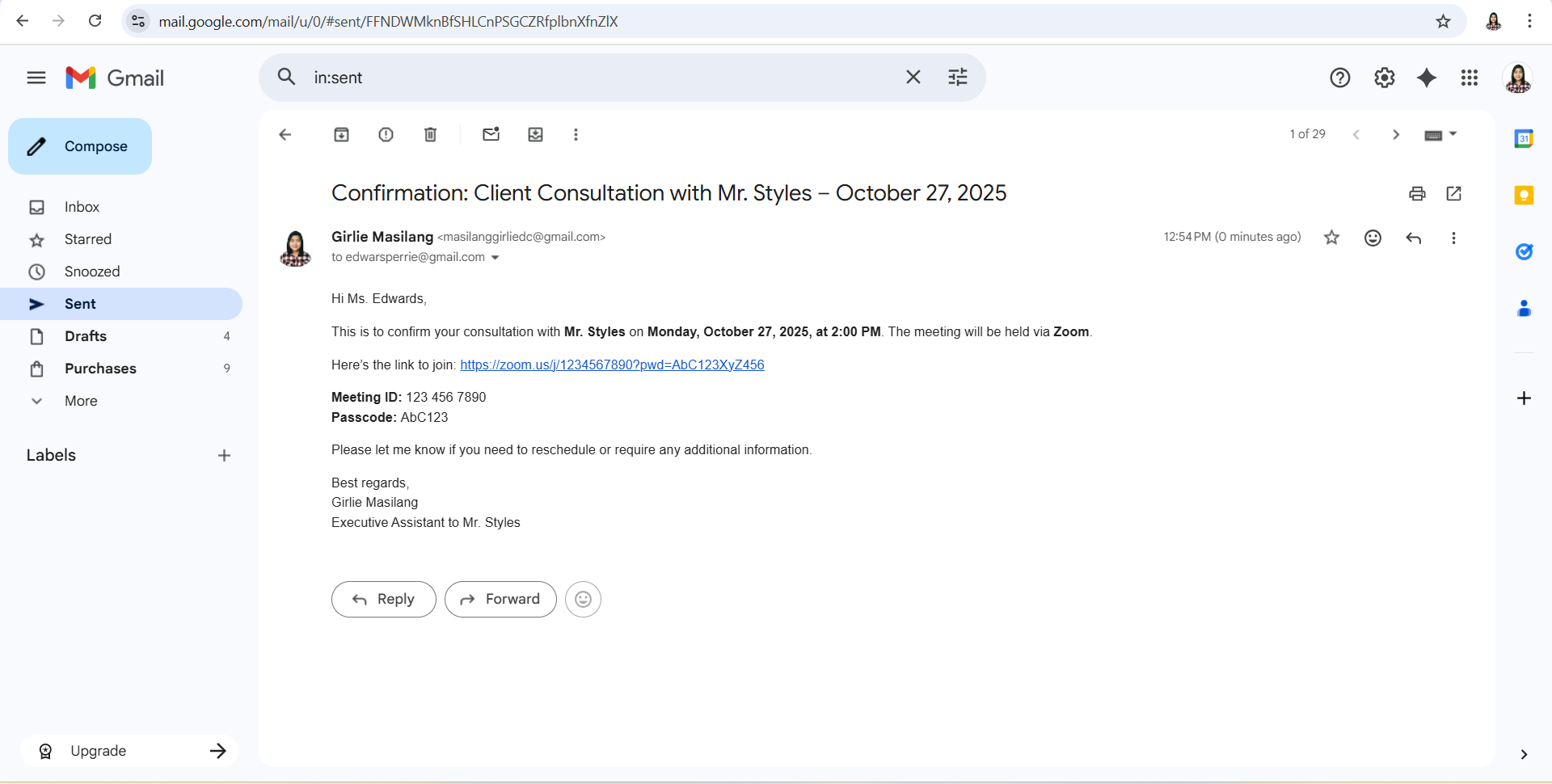Viewport: 1552px width, 784px height.
Task: Click the Report spam icon
Action: tap(386, 135)
